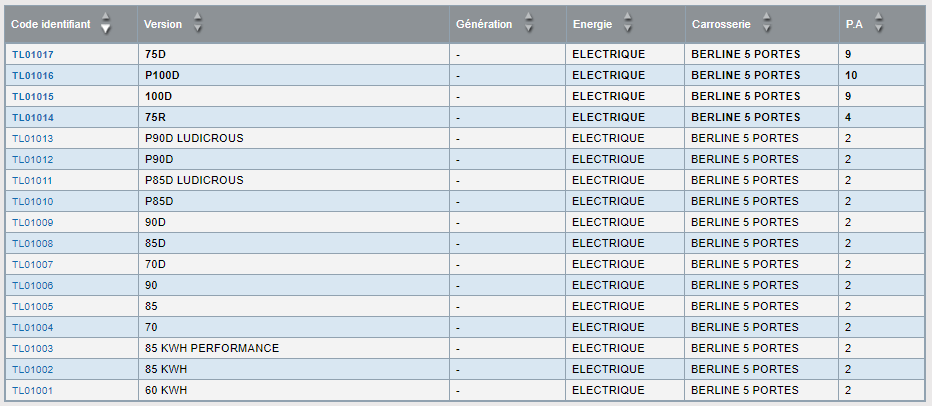
Task: Select the P100D version cell
Action: 294,75
